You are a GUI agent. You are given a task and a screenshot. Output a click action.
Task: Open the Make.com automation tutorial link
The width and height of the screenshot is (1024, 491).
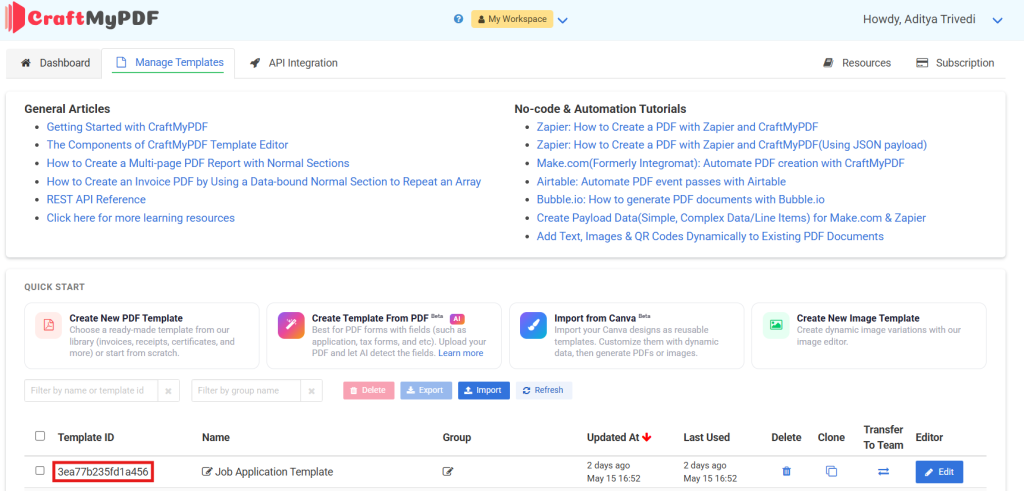coord(720,163)
